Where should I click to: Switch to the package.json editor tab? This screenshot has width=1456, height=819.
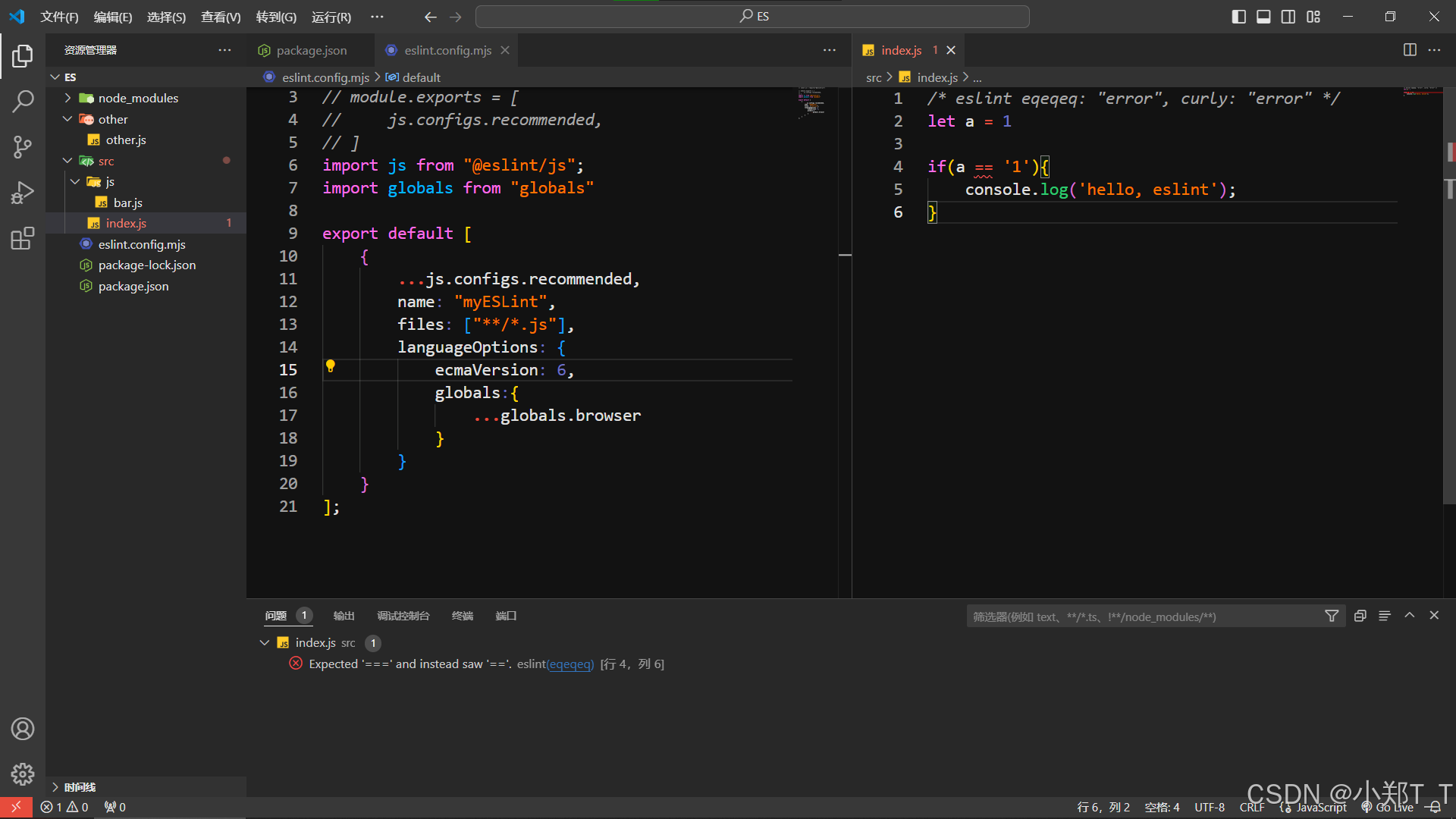click(x=311, y=50)
